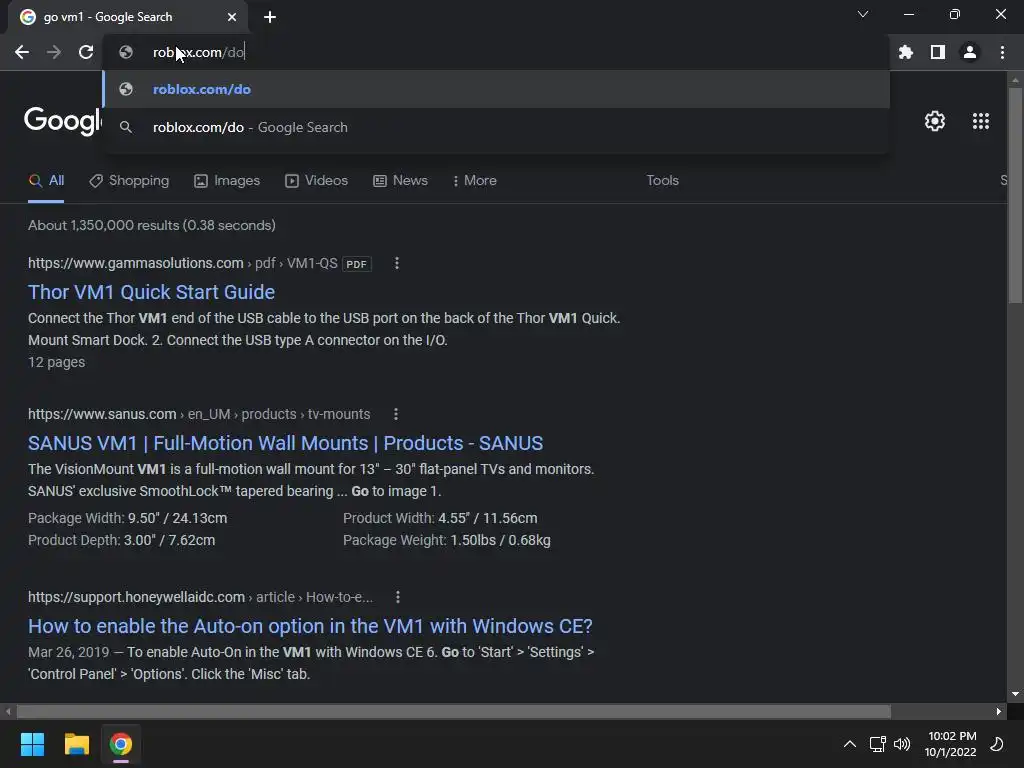Show hidden system tray icons
This screenshot has width=1024, height=768.
click(850, 744)
